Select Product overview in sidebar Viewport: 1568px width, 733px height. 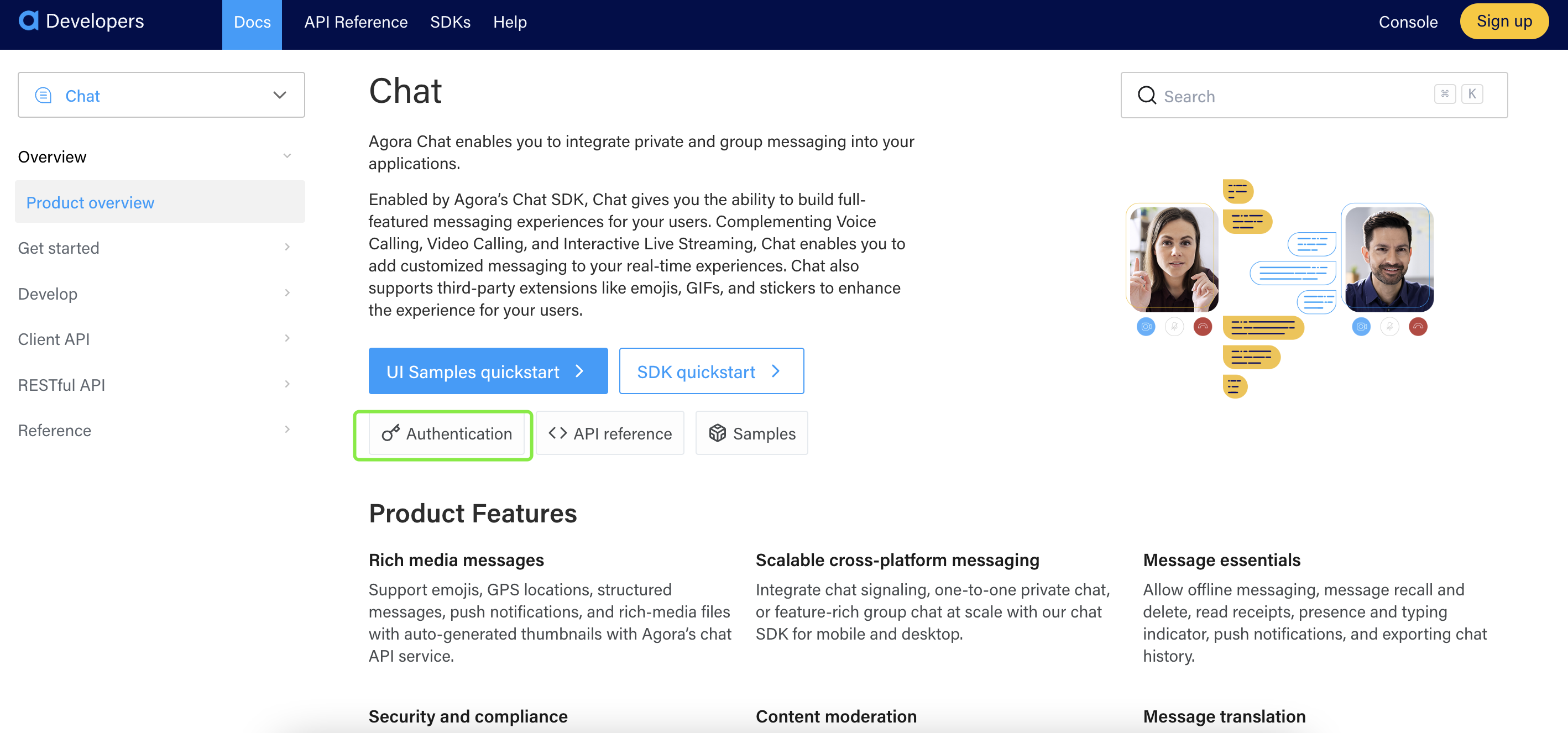point(90,202)
